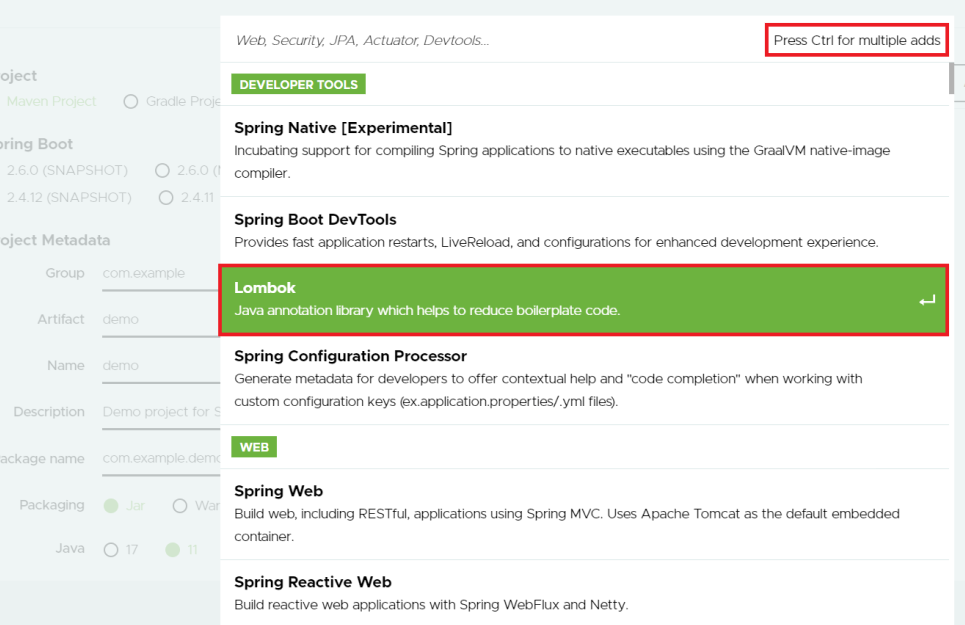This screenshot has height=625, width=965.
Task: Click the 'Press Ctrl for multiple adds' hint
Action: 857,41
